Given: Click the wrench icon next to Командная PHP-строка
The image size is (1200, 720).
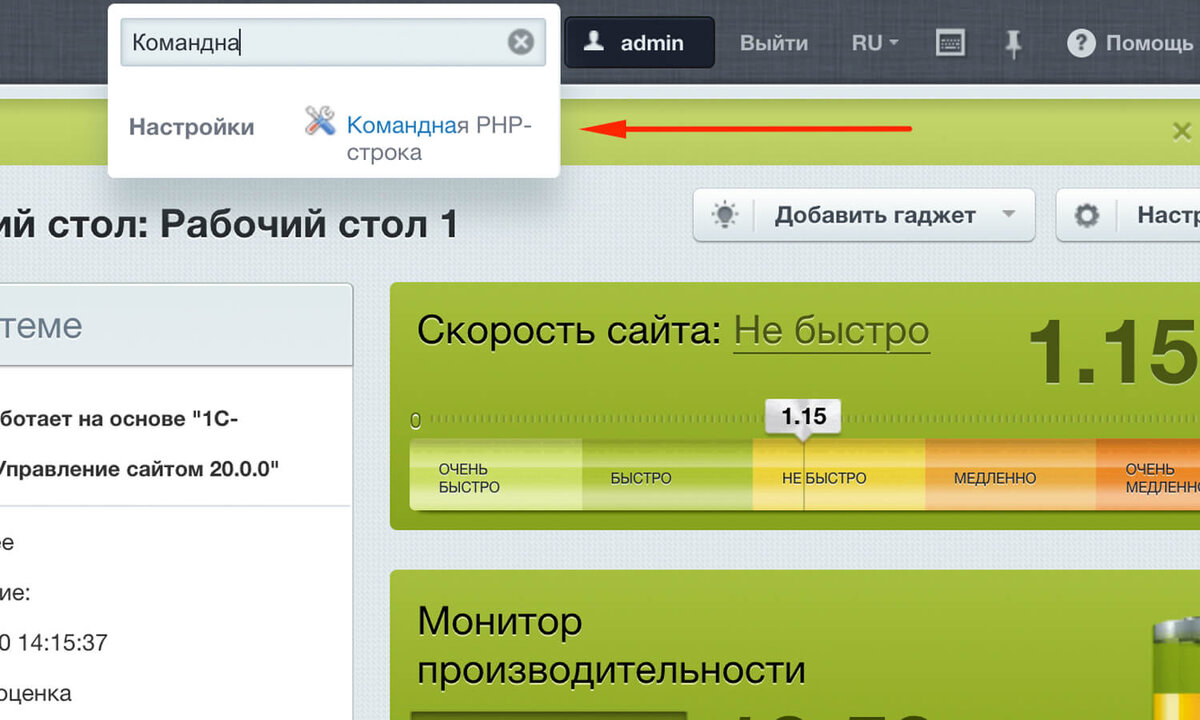Looking at the screenshot, I should click(x=318, y=120).
